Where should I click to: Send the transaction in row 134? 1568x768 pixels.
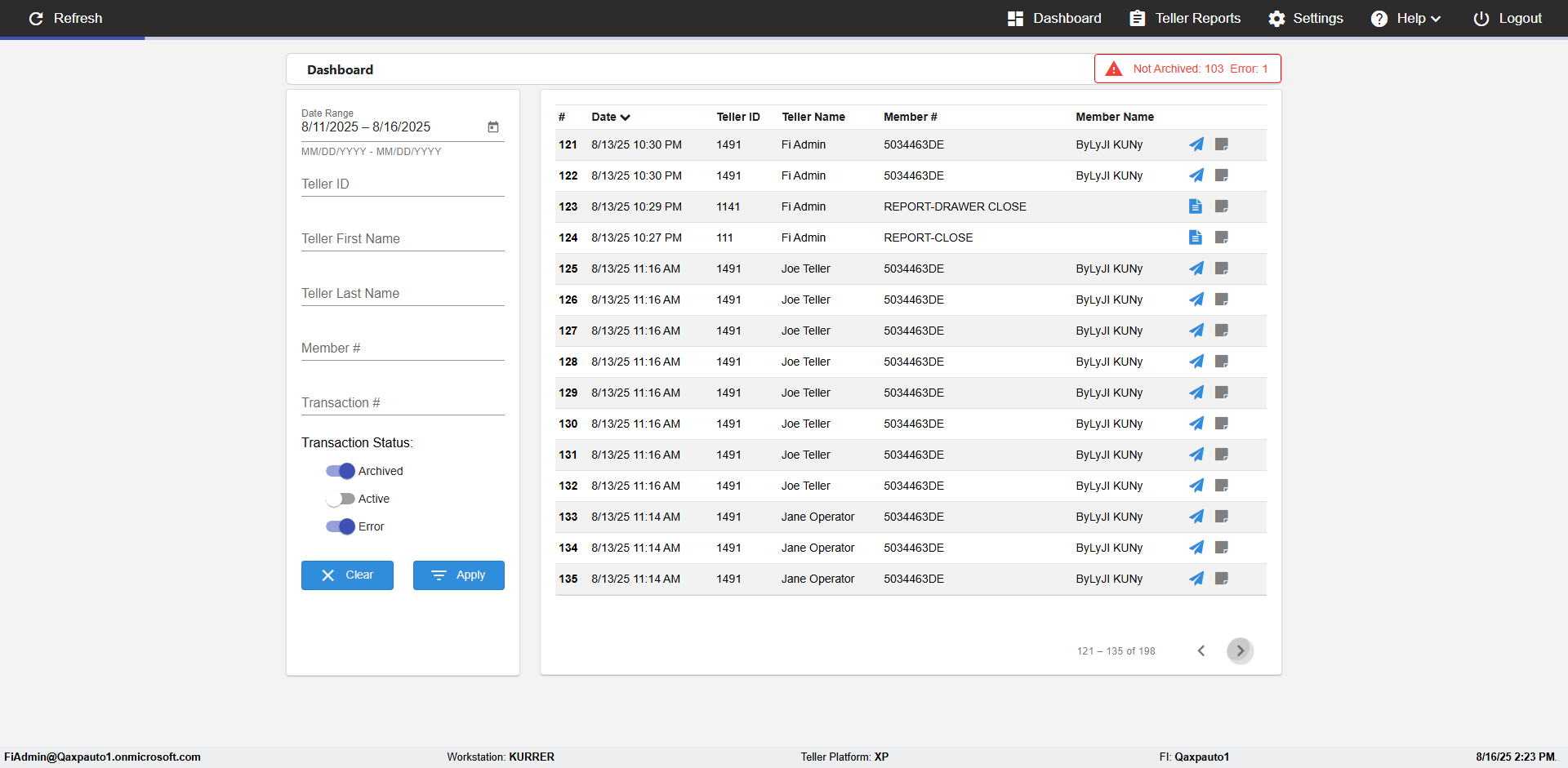point(1196,548)
